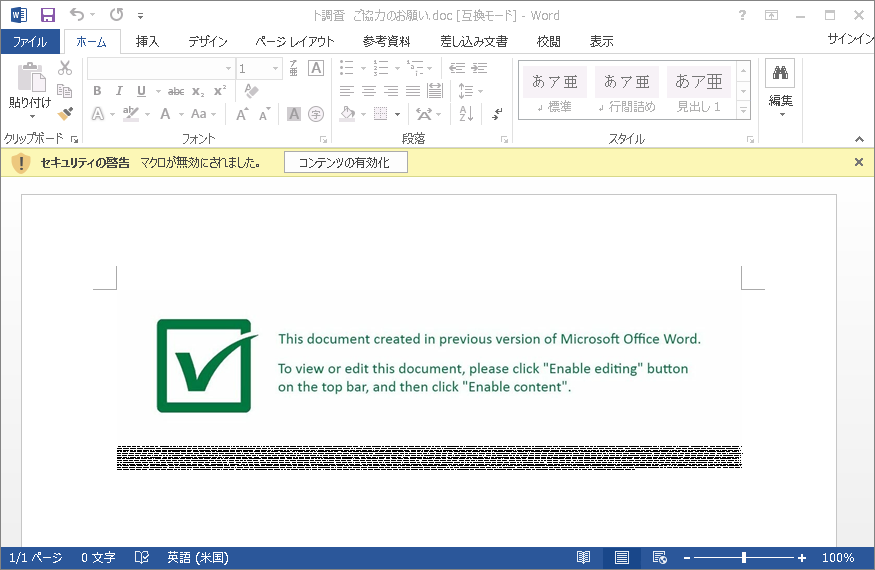875x570 pixels.
Task: Show paragraph marks icon
Action: [x=497, y=114]
